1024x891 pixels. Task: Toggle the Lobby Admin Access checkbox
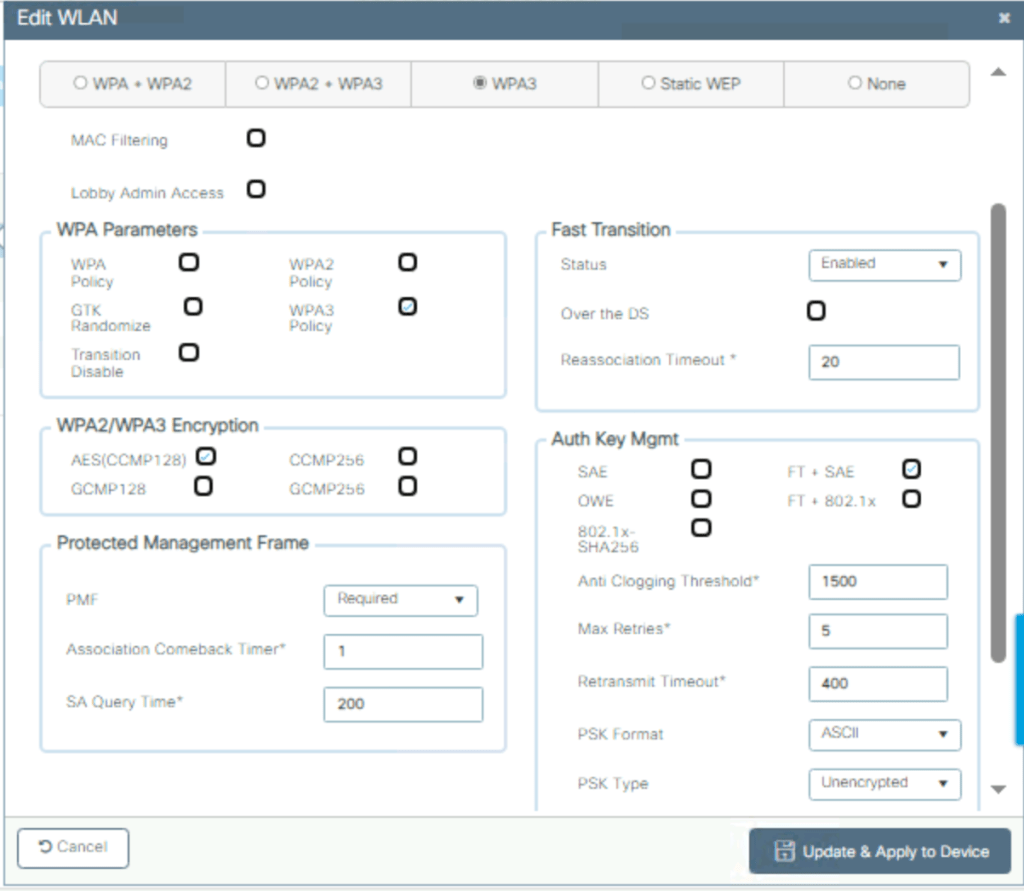(x=256, y=188)
